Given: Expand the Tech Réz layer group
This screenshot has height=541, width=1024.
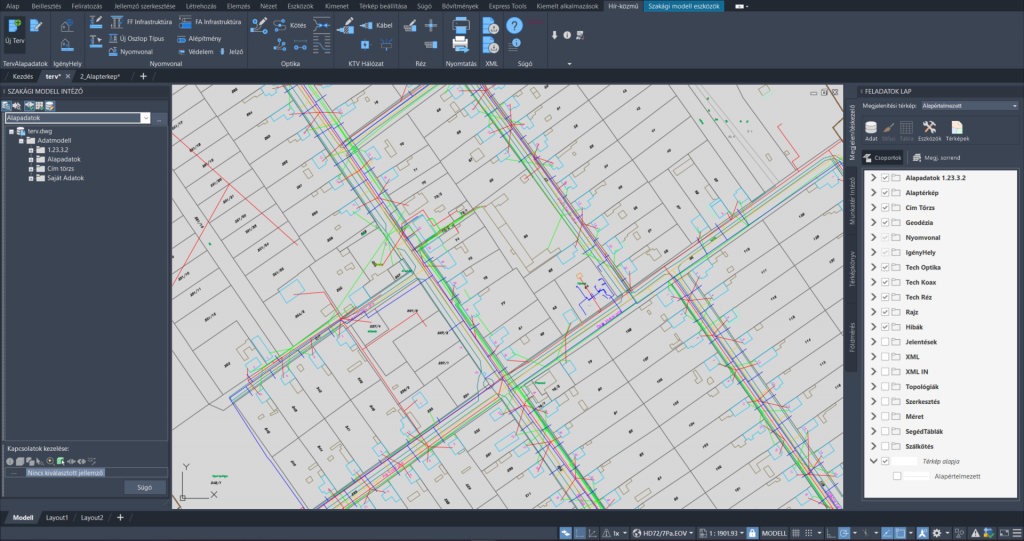Looking at the screenshot, I should pyautogui.click(x=873, y=297).
